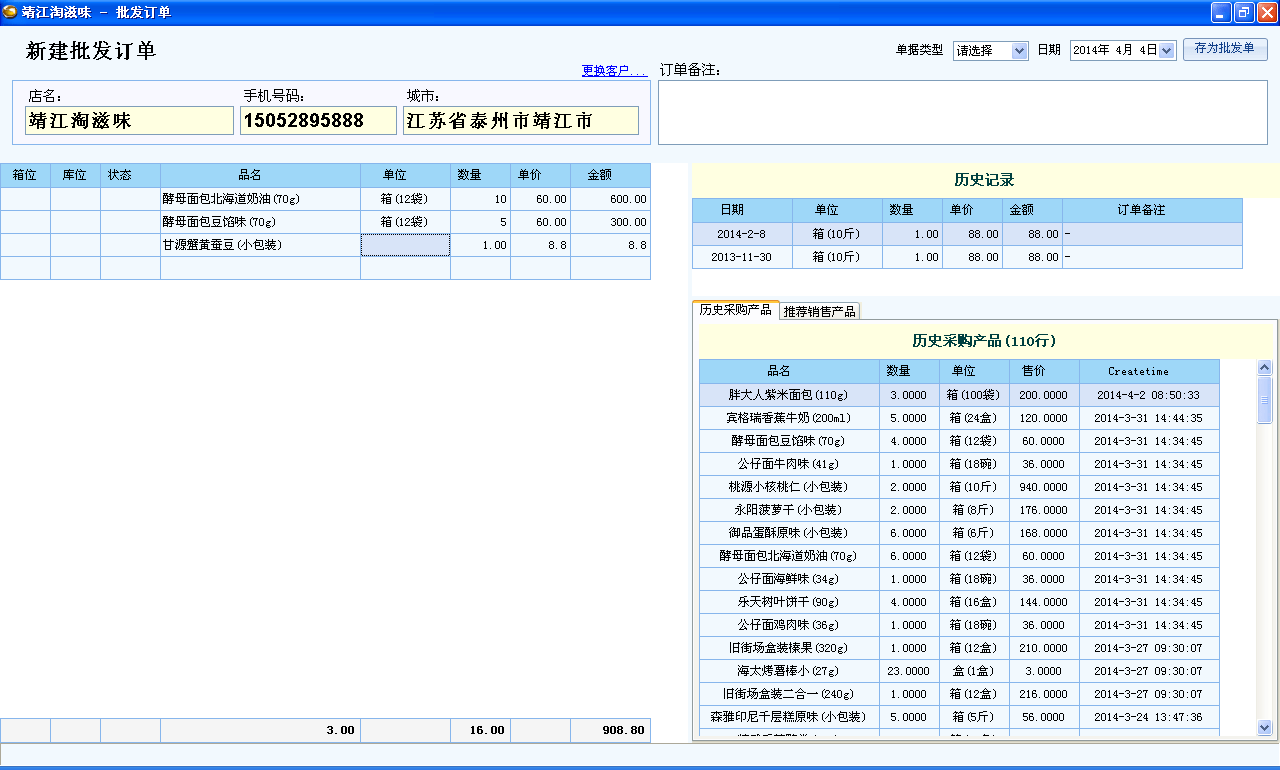Expand the 日期 date picker dropdown
The image size is (1280, 770).
(1166, 51)
